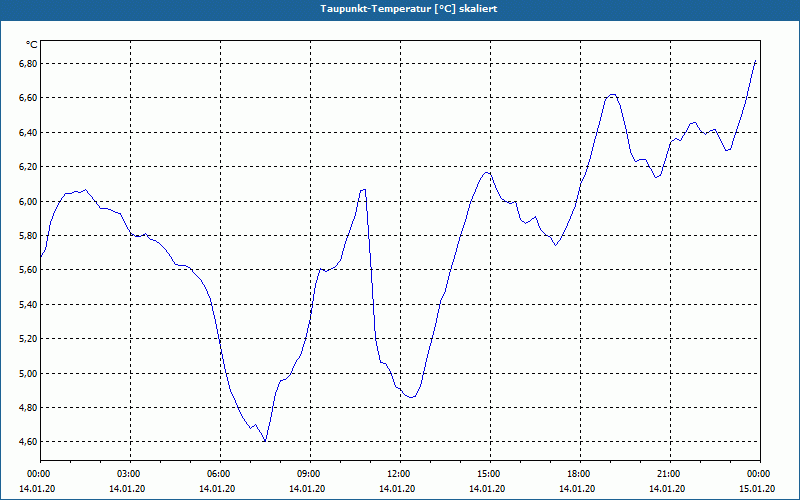The height and width of the screenshot is (500, 800).
Task: Click the 21:00 x-axis label
Action: point(669,474)
